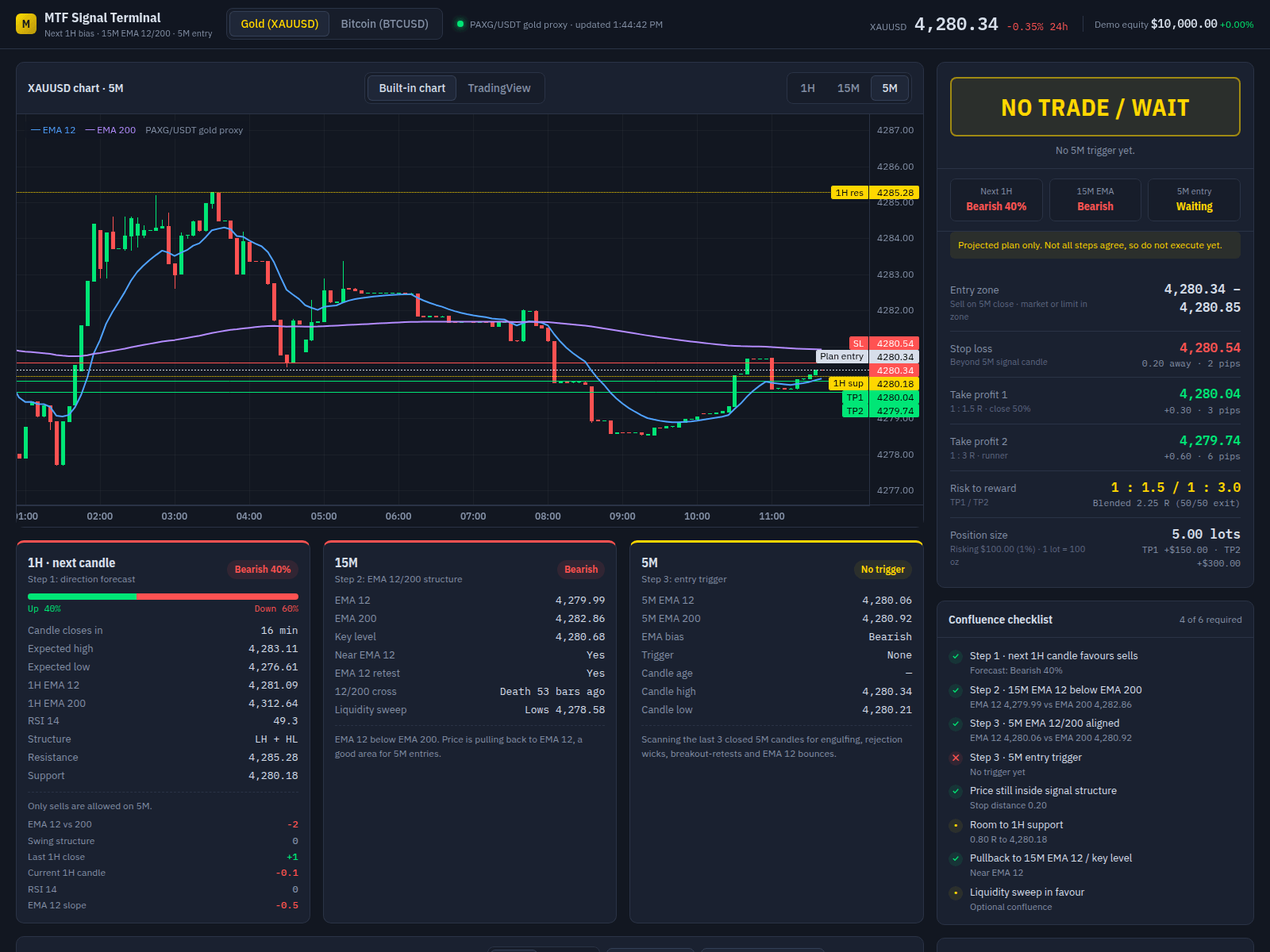Open the 15M EMA Bearish card

tap(1095, 199)
